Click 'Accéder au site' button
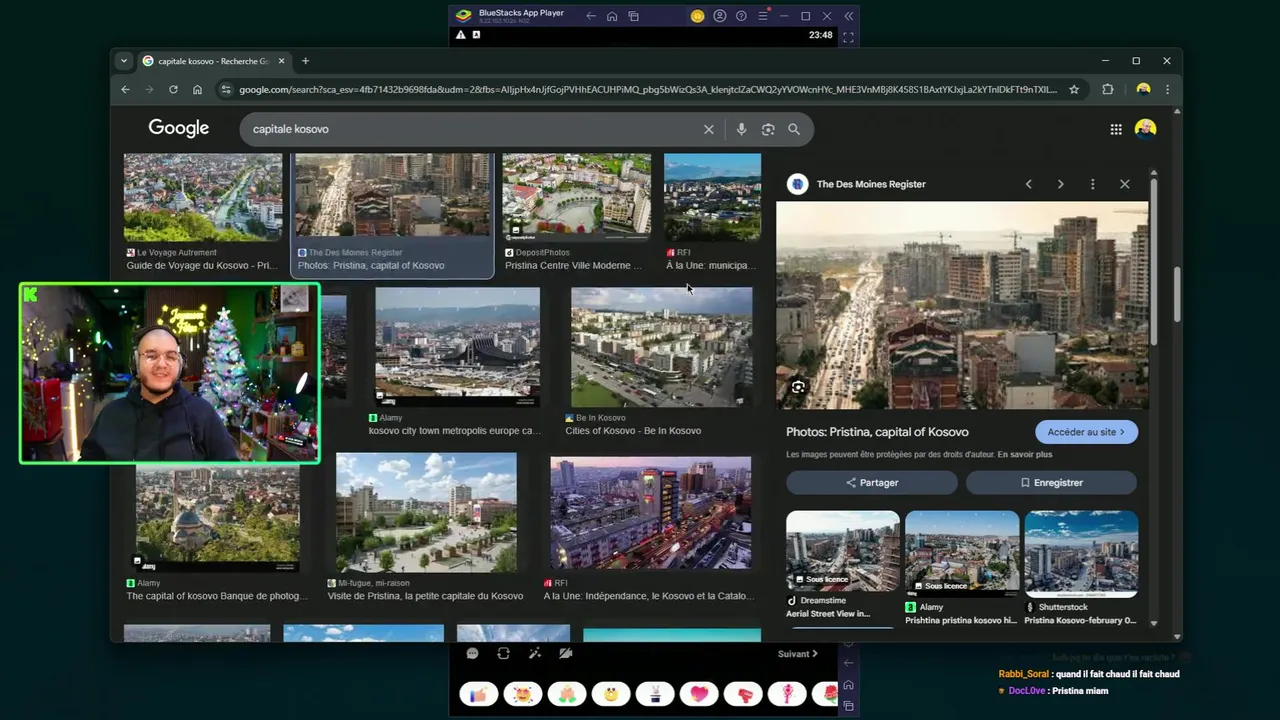This screenshot has height=720, width=1280. [1086, 432]
